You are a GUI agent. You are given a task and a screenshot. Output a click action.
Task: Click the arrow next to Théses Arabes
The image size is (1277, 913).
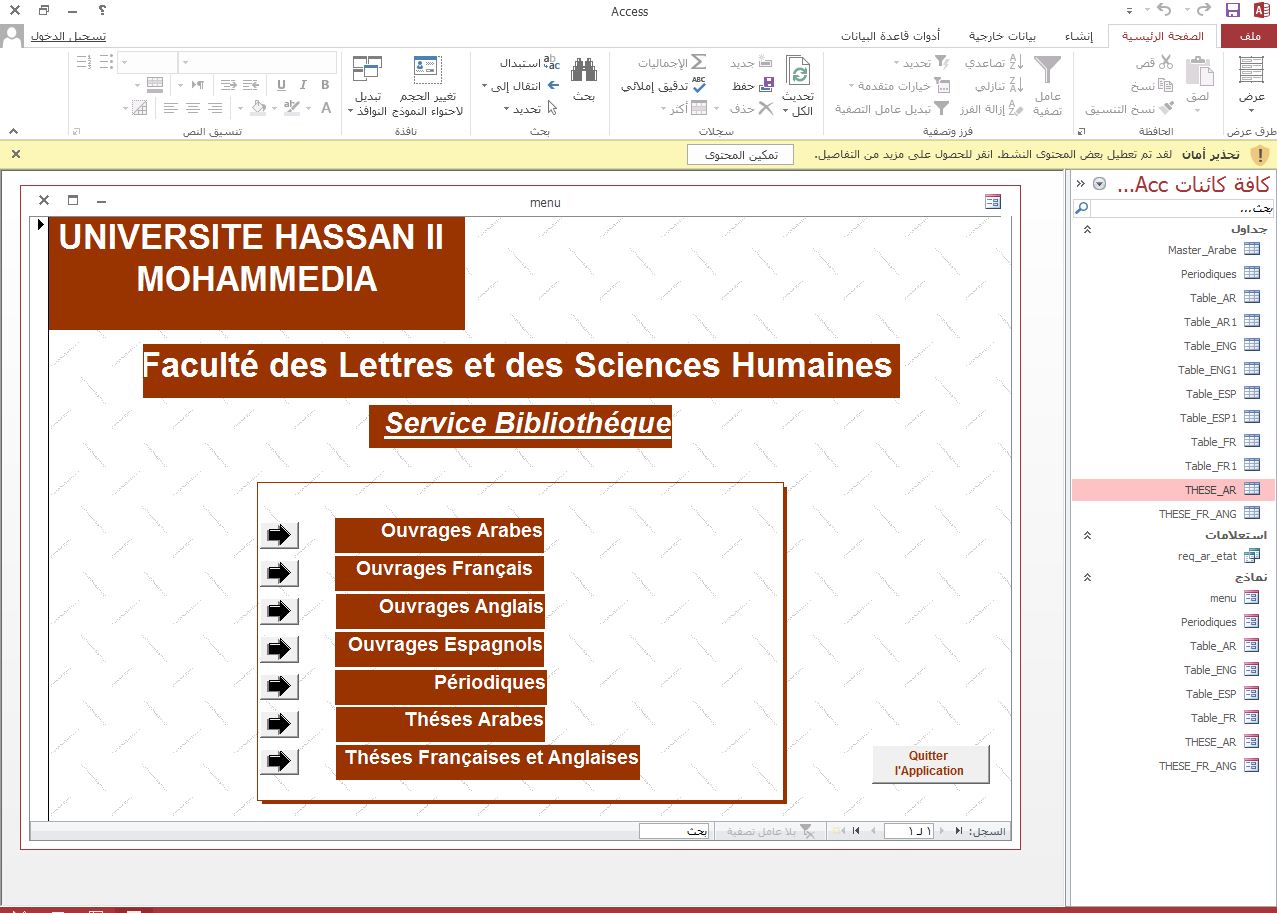[x=279, y=723]
